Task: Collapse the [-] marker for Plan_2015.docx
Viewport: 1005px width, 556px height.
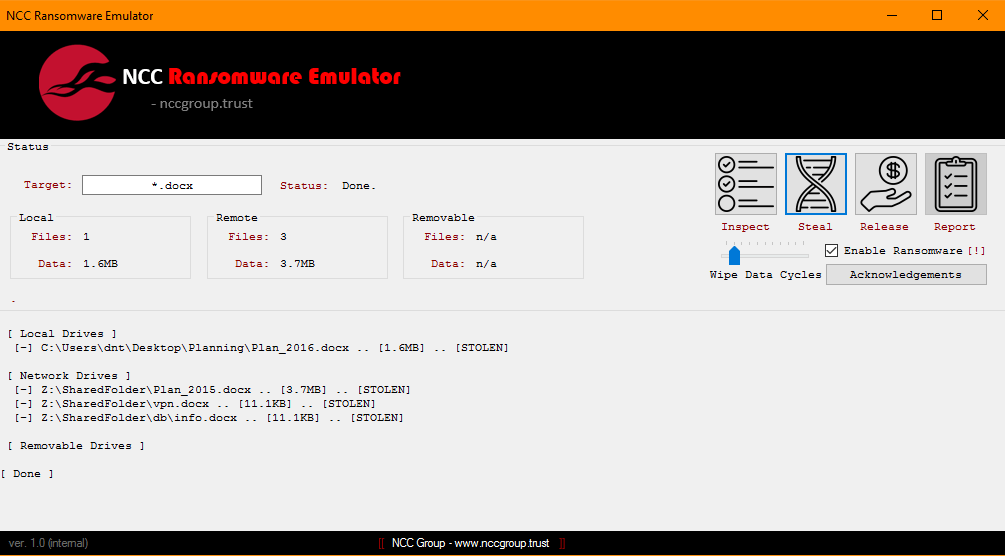Action: tap(23, 390)
